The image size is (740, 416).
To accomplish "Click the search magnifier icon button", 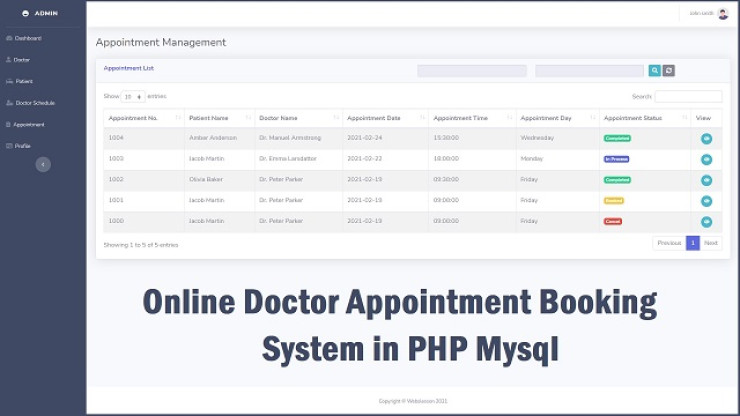I will pos(655,70).
